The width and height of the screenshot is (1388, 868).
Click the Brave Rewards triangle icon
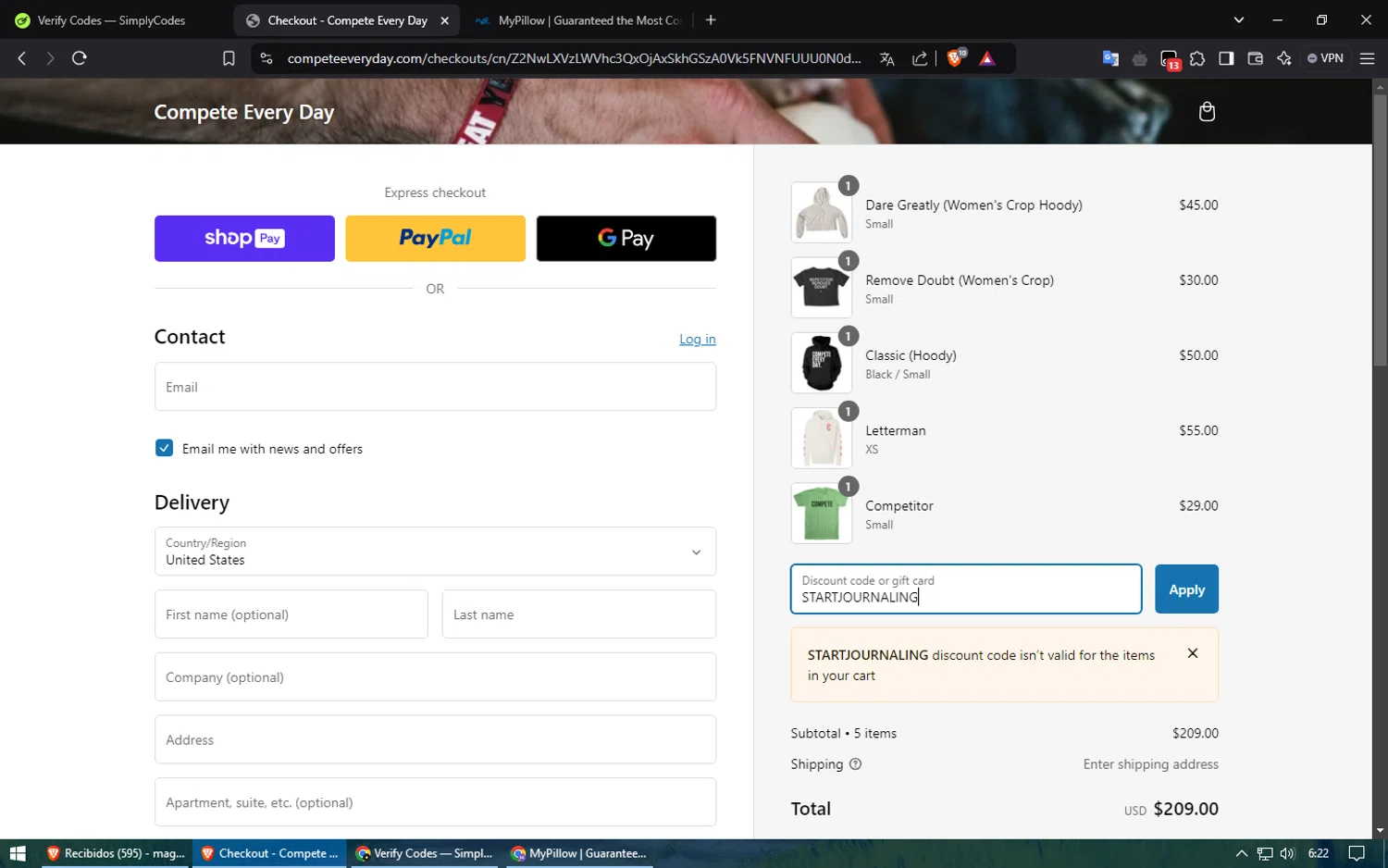pos(987,58)
